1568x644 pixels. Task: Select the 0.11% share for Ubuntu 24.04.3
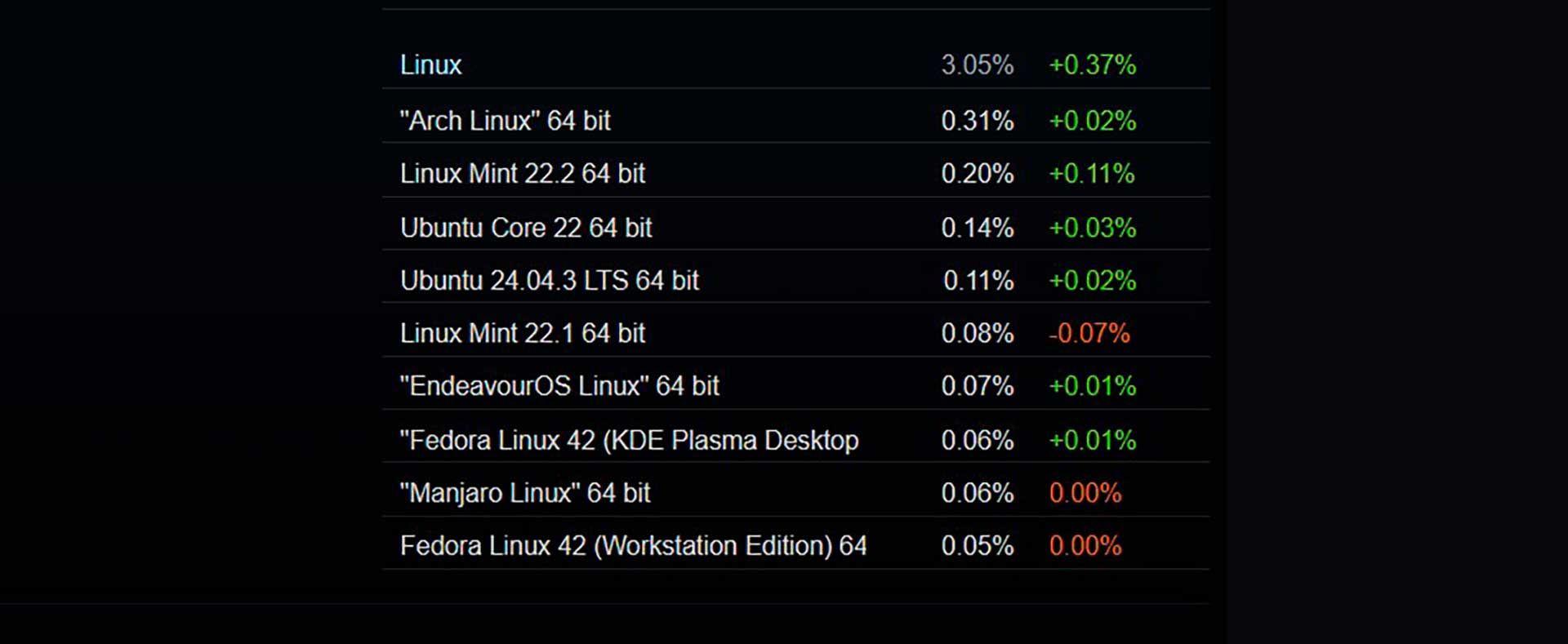[x=978, y=281]
